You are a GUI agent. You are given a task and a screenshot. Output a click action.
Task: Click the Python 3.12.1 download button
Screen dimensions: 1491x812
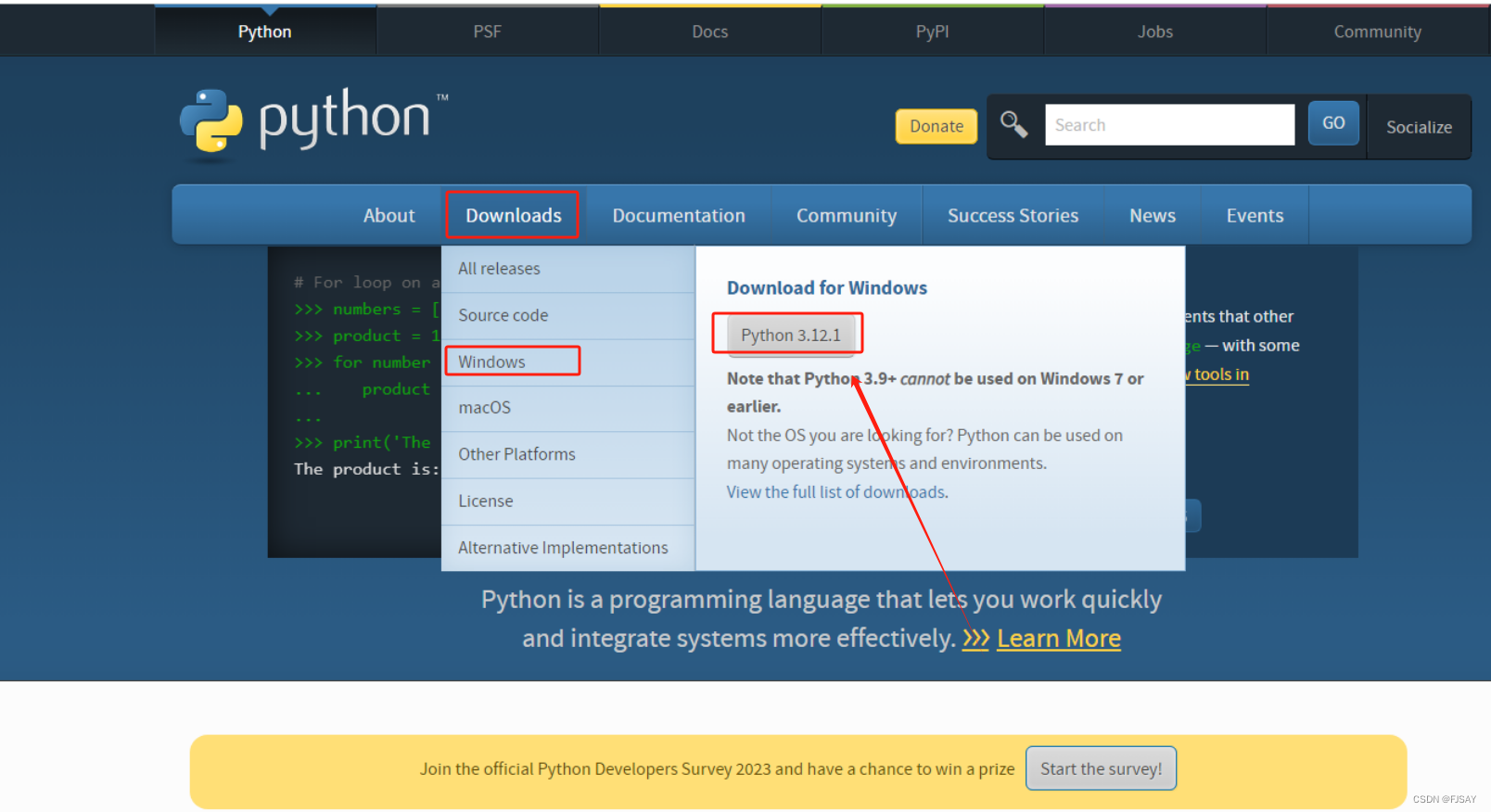pyautogui.click(x=791, y=336)
